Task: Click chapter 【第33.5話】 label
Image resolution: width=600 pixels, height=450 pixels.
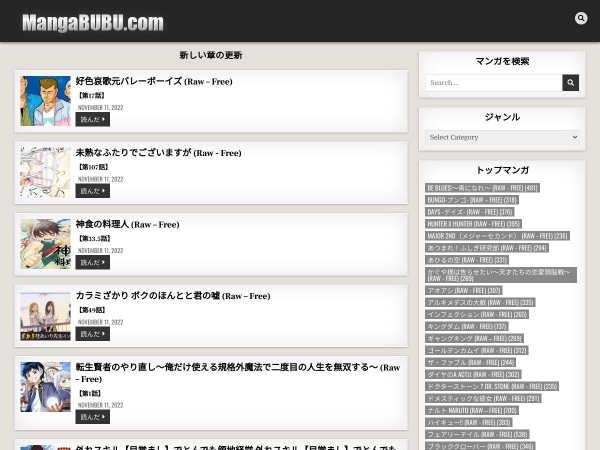Action: (x=95, y=238)
